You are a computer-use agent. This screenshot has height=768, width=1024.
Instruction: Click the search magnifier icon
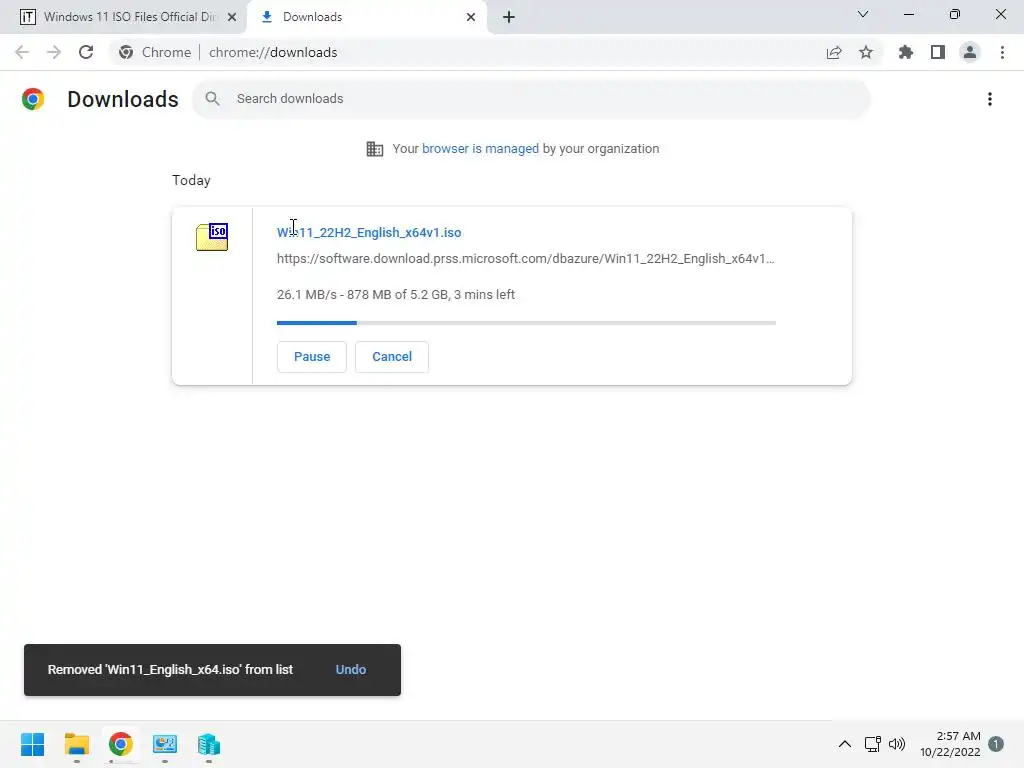(x=212, y=99)
